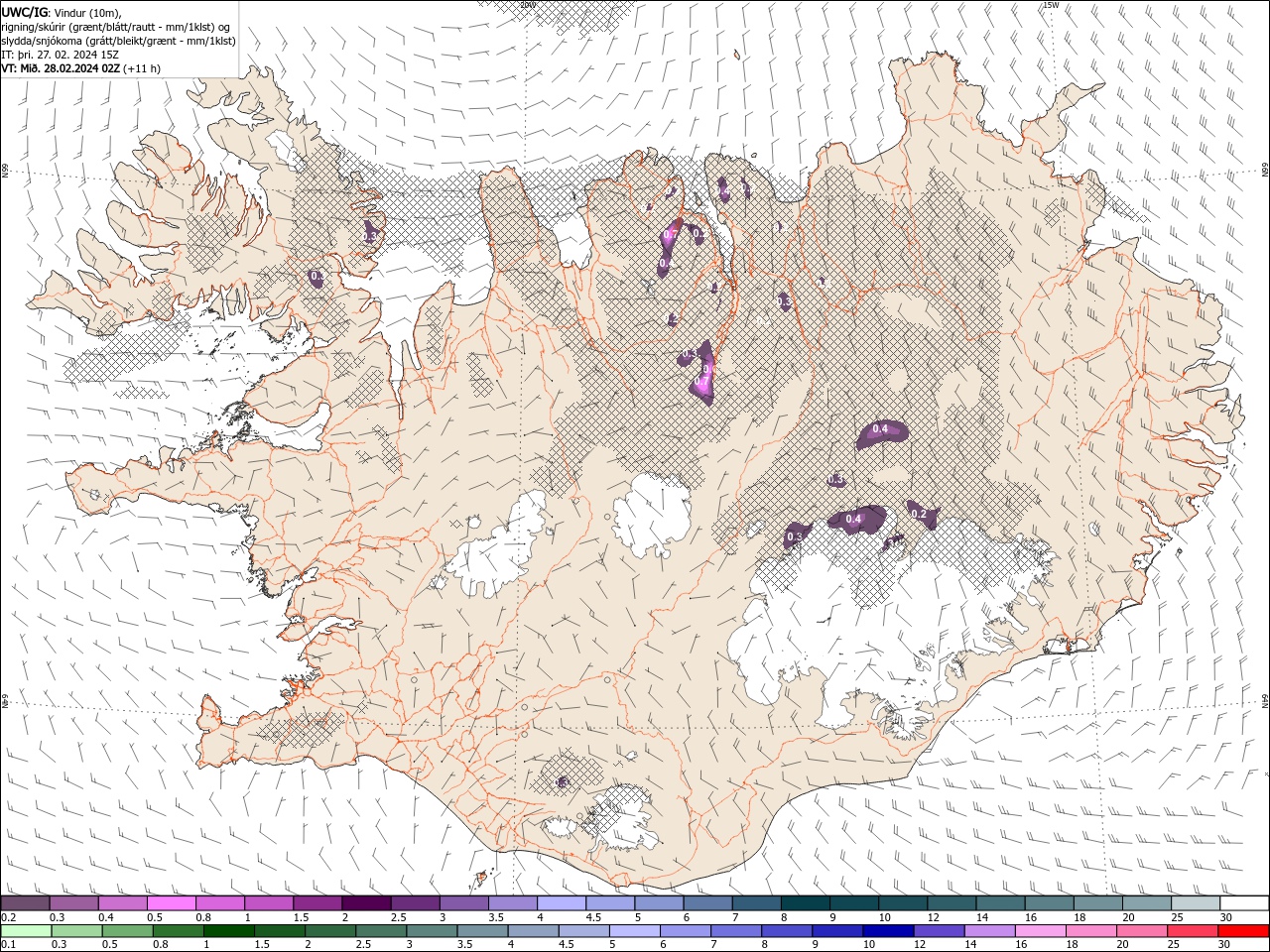The width and height of the screenshot is (1270, 952).
Task: Select the light grey 25–30 legend swatch
Action: pos(1195,903)
